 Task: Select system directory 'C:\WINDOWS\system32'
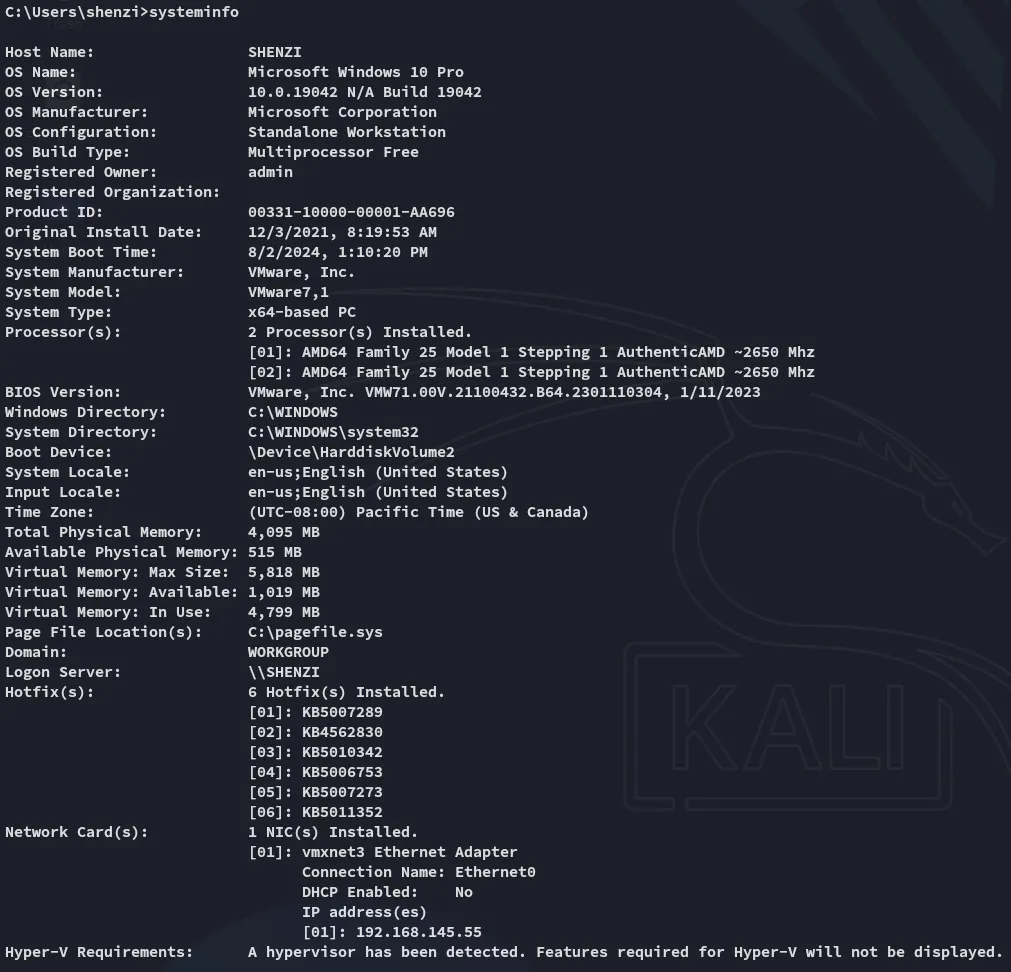[333, 432]
